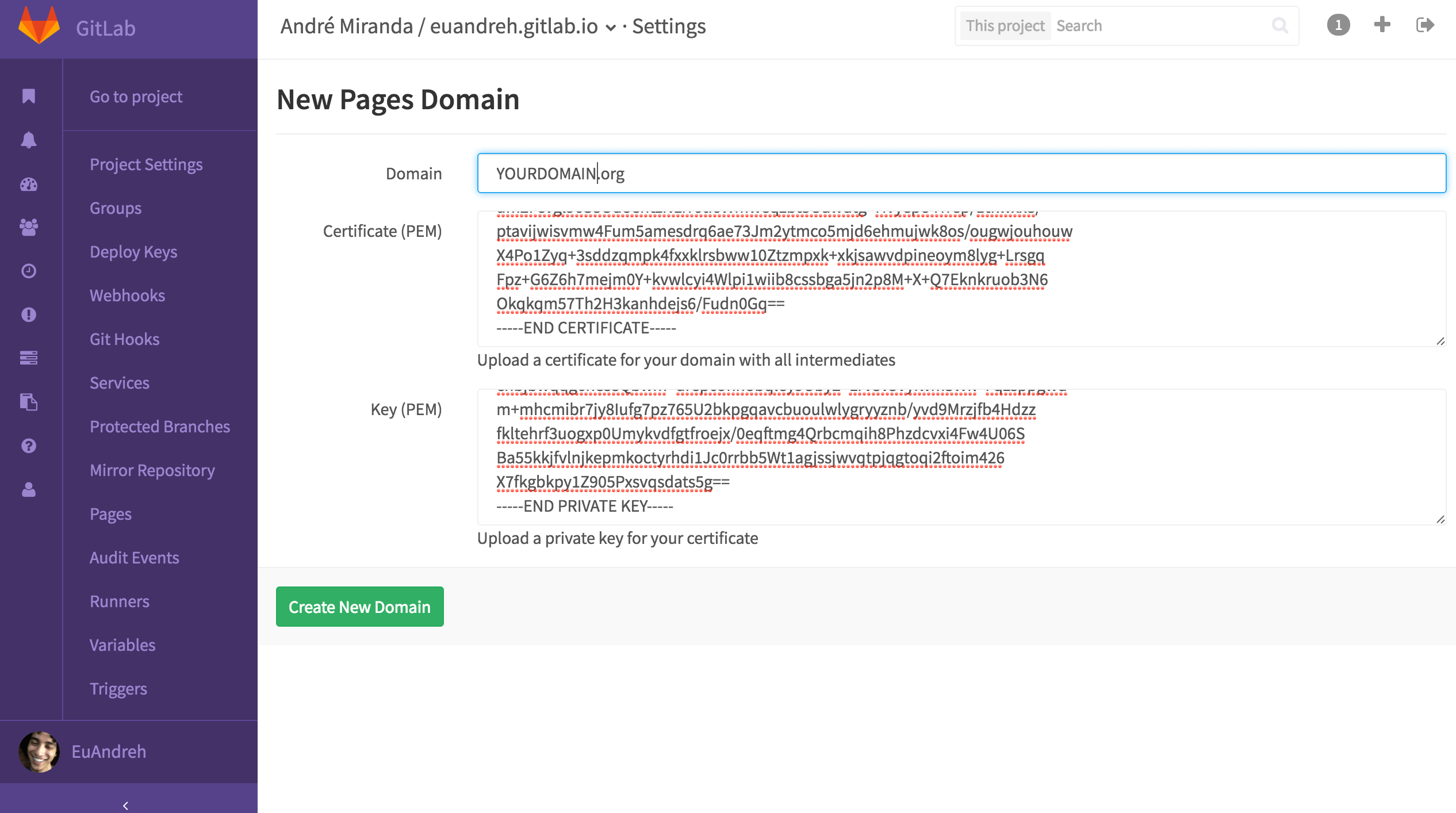Click the EuAndreh username link

tap(109, 751)
